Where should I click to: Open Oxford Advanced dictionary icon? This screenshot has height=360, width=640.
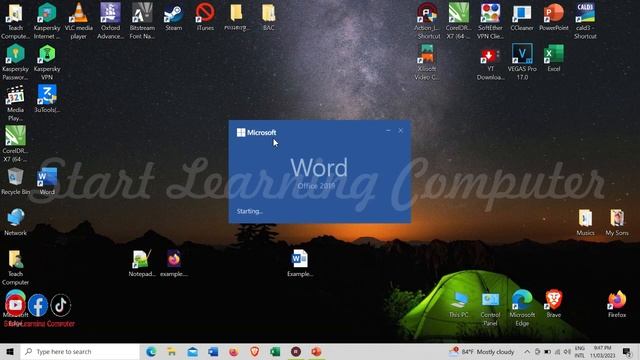click(110, 20)
